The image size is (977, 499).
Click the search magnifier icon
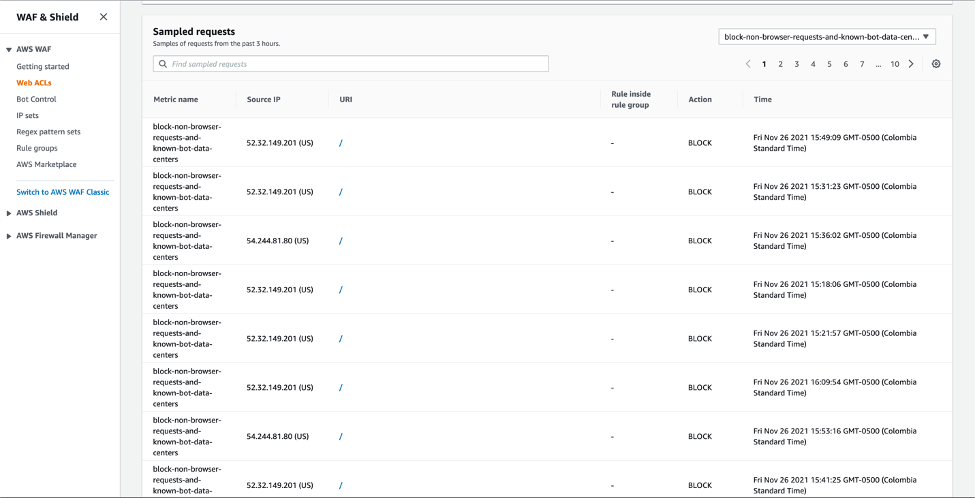(162, 64)
